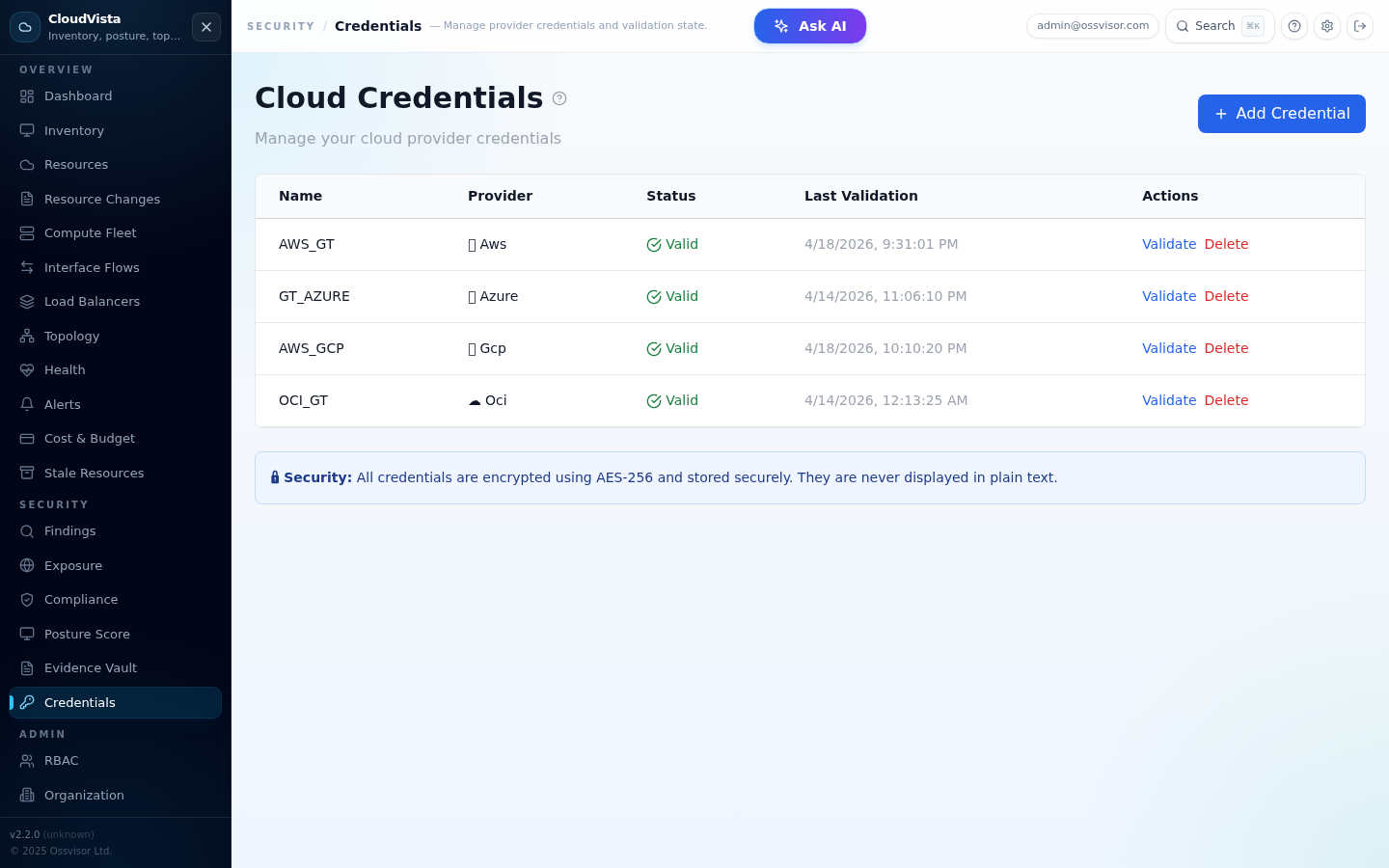
Task: Close the sidebar with the X button
Action: tap(206, 27)
